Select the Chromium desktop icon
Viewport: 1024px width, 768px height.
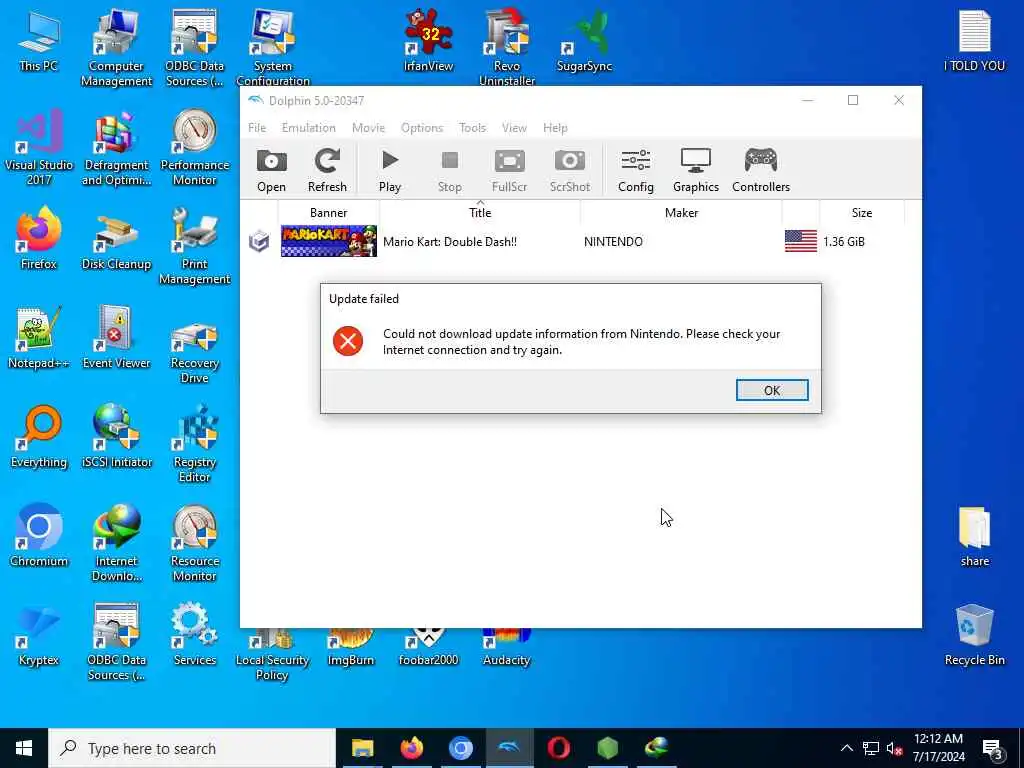click(39, 536)
